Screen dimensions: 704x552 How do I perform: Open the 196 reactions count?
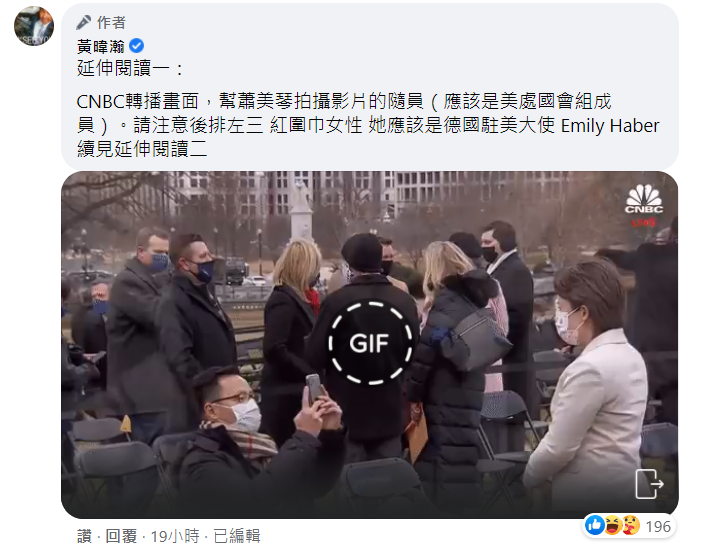tap(658, 526)
